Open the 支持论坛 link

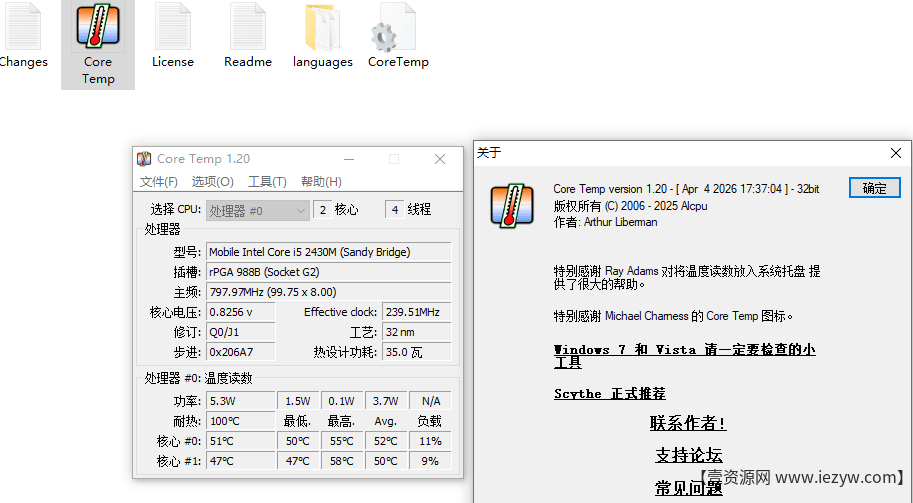click(689, 455)
